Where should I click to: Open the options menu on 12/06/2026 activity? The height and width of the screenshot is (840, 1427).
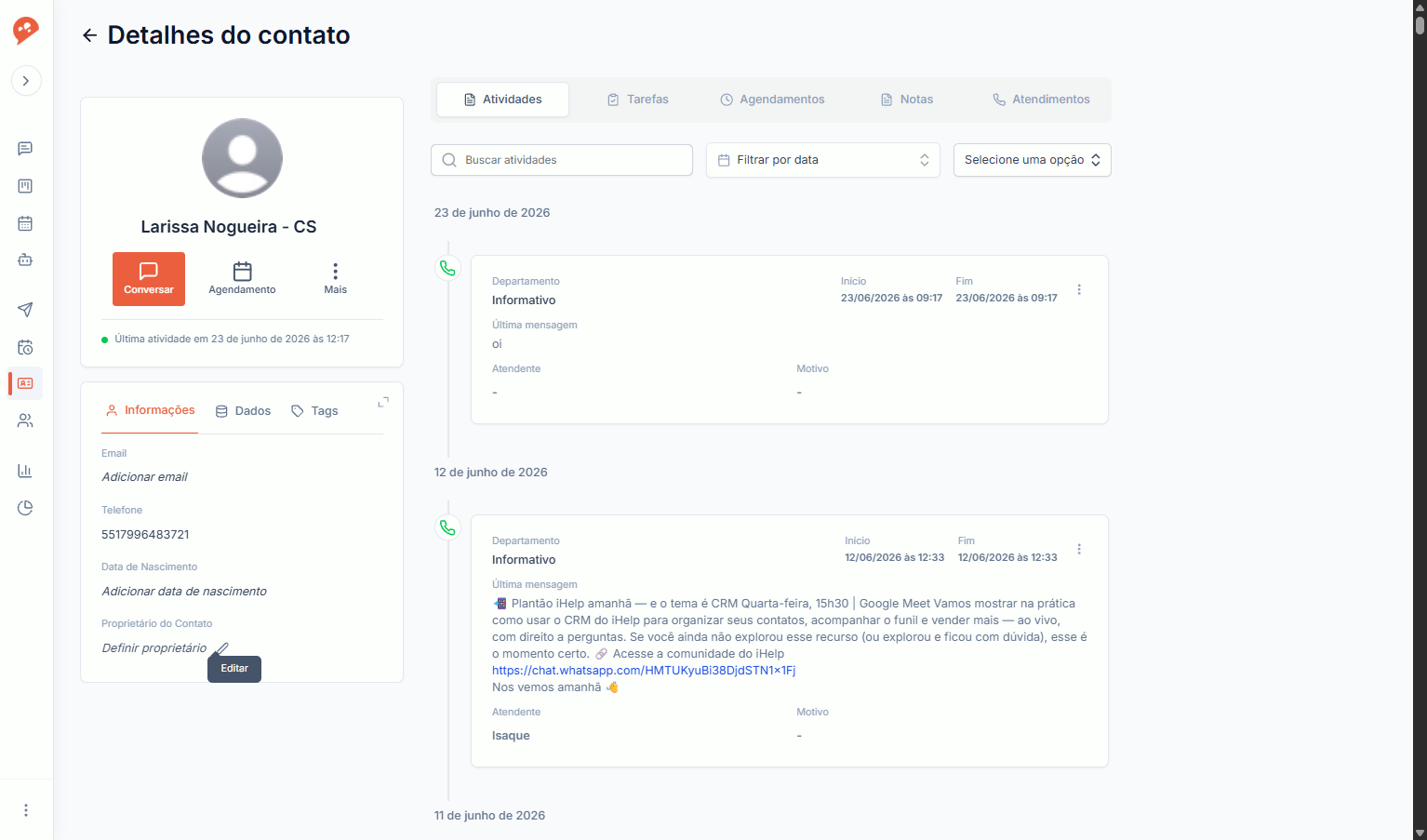click(x=1079, y=550)
